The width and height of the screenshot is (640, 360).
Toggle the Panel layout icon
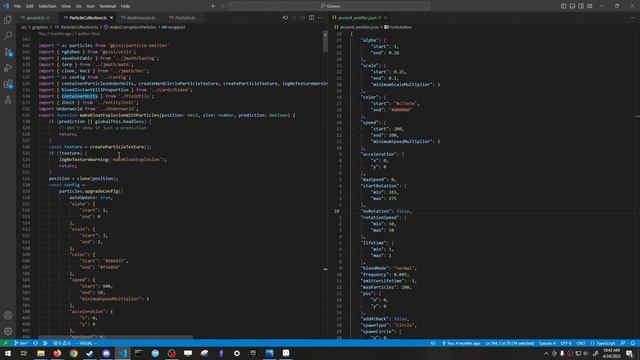(572, 6)
